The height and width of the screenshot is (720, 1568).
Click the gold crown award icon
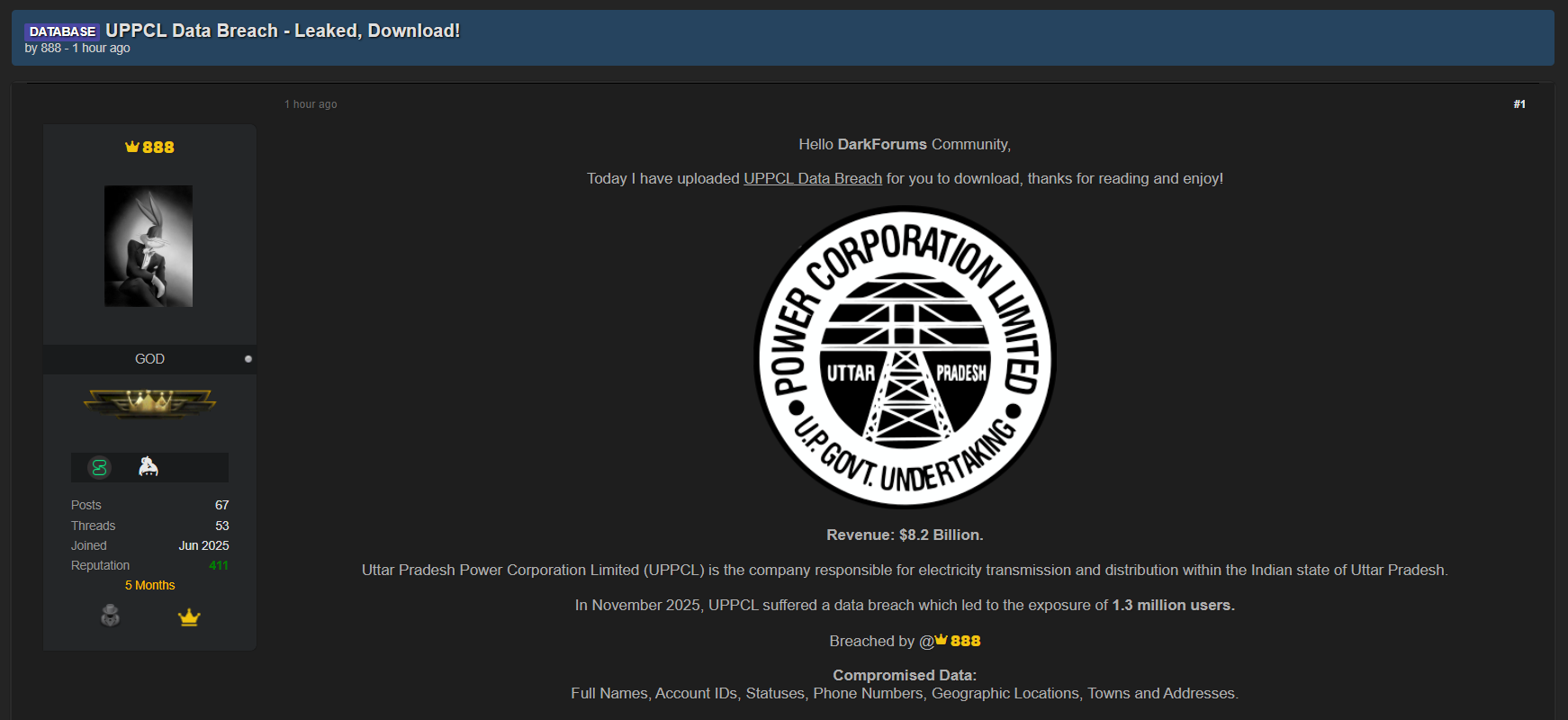[x=189, y=617]
